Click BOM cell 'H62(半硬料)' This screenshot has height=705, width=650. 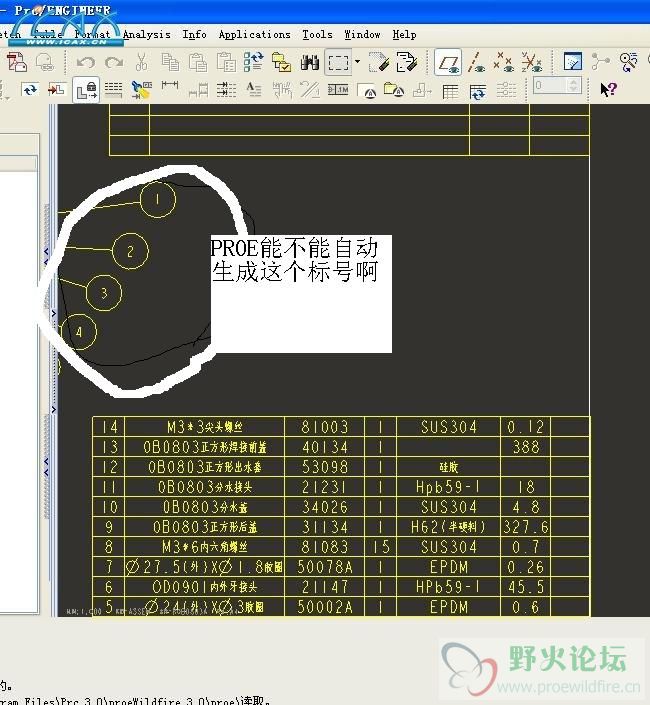(448, 527)
